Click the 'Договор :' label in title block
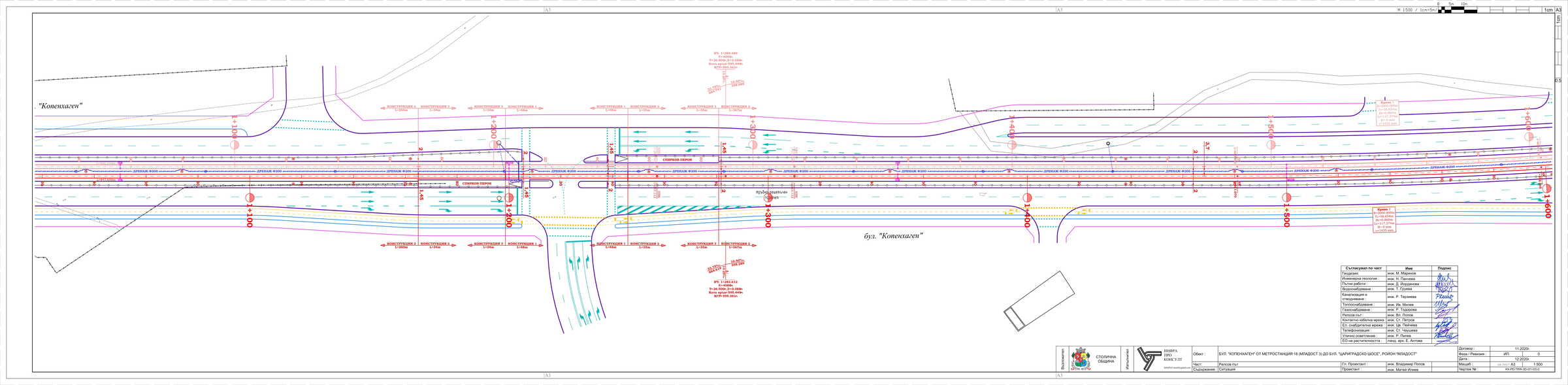 point(1466,348)
